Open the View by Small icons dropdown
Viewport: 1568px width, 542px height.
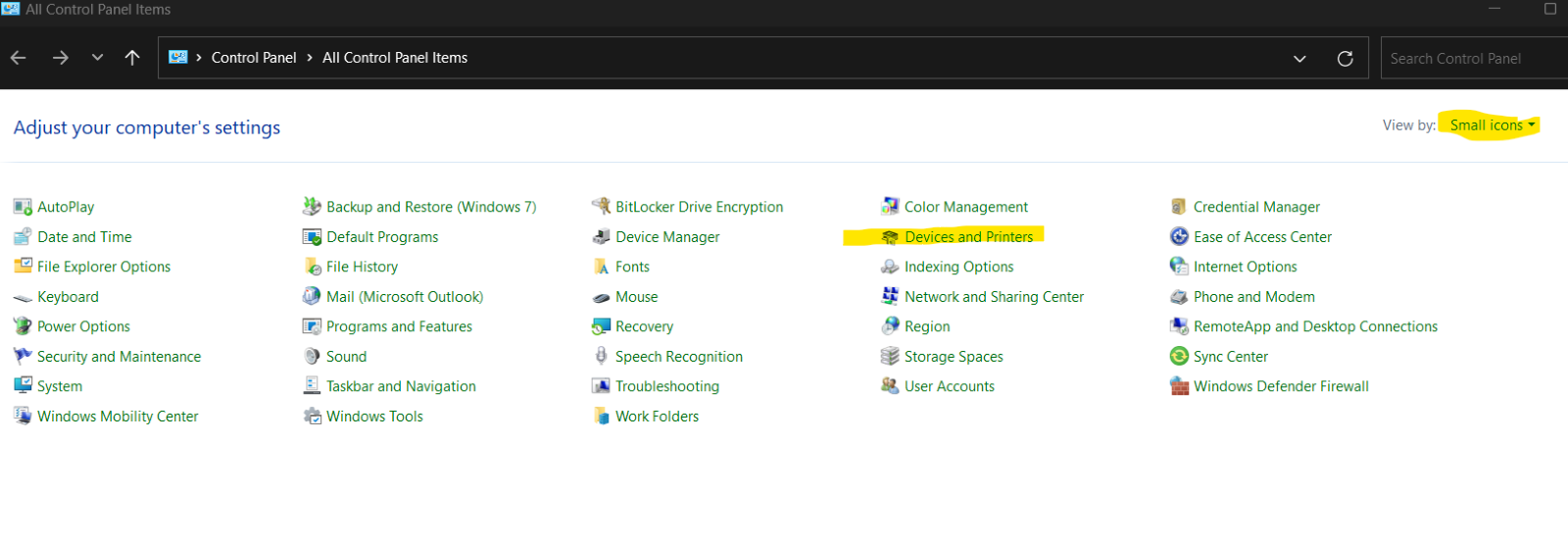[x=1493, y=125]
